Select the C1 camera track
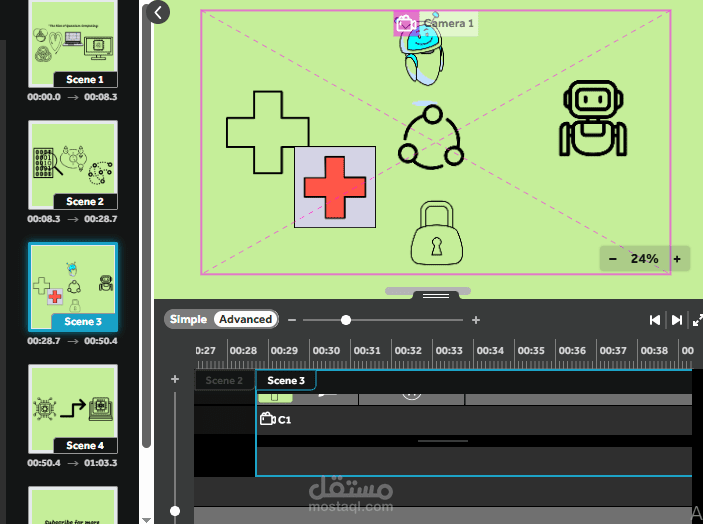This screenshot has height=524, width=703. 474,420
